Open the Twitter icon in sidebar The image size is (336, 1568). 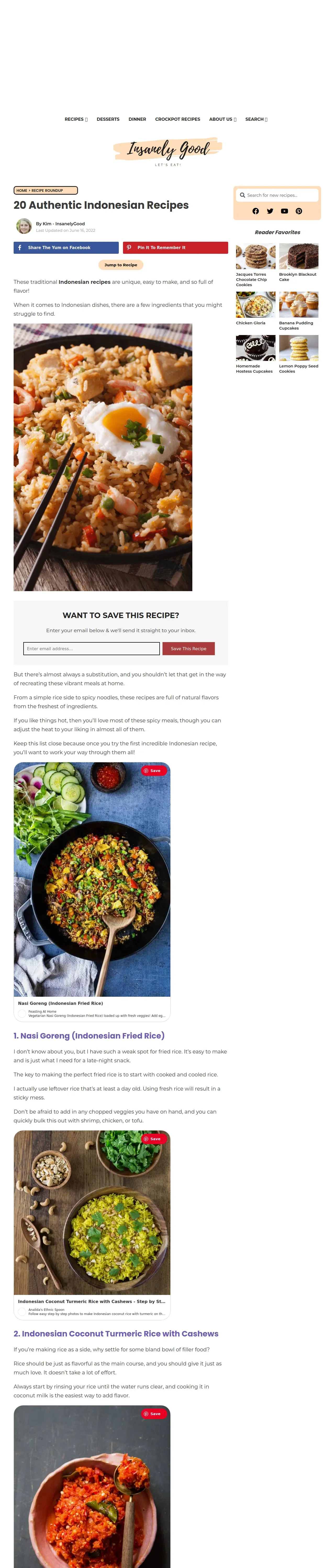(270, 211)
